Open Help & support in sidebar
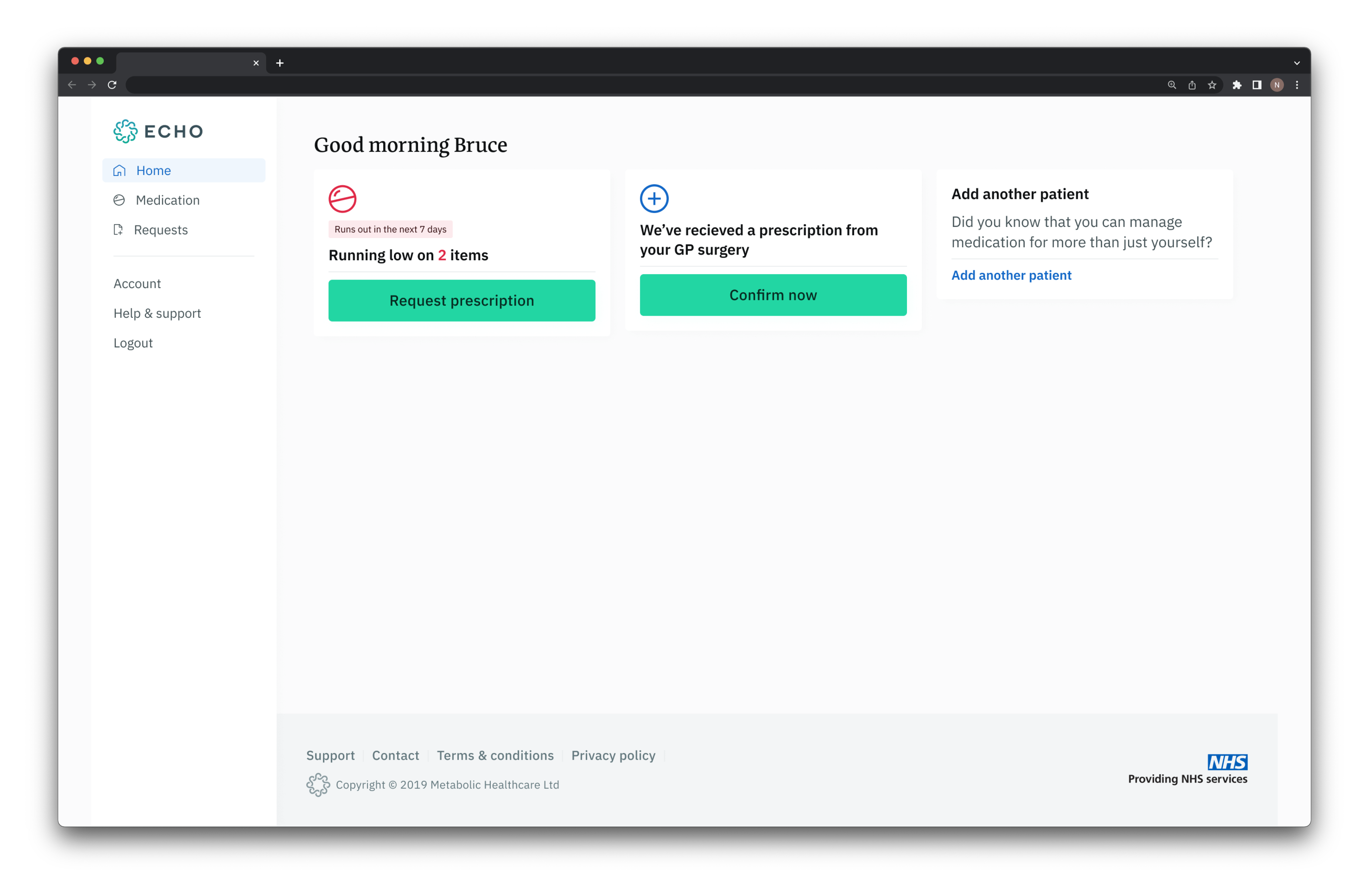Screen dimensions: 1369x896 point(157,314)
